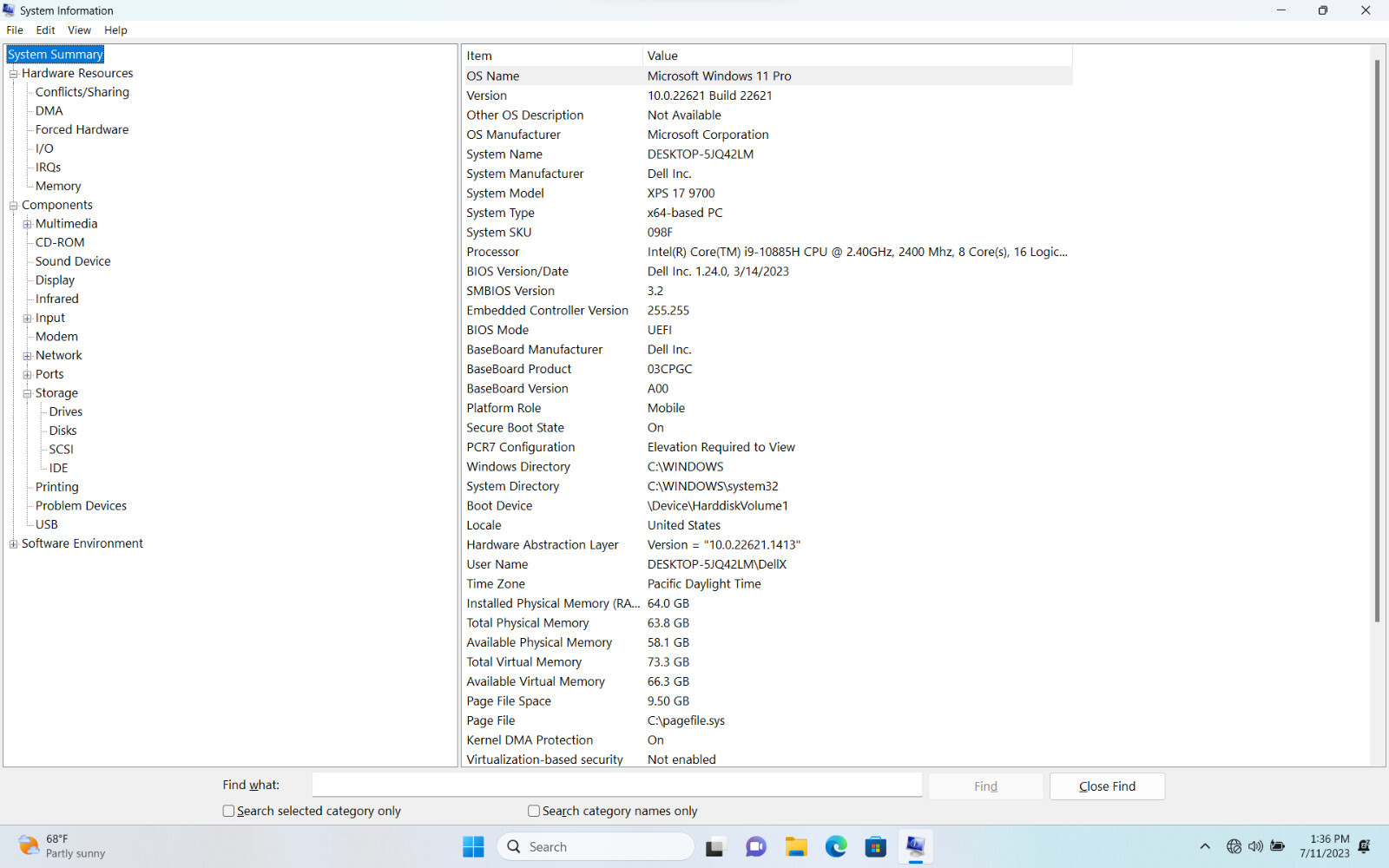Collapse the Storage tree node
Viewport: 1389px width, 868px height.
[28, 393]
